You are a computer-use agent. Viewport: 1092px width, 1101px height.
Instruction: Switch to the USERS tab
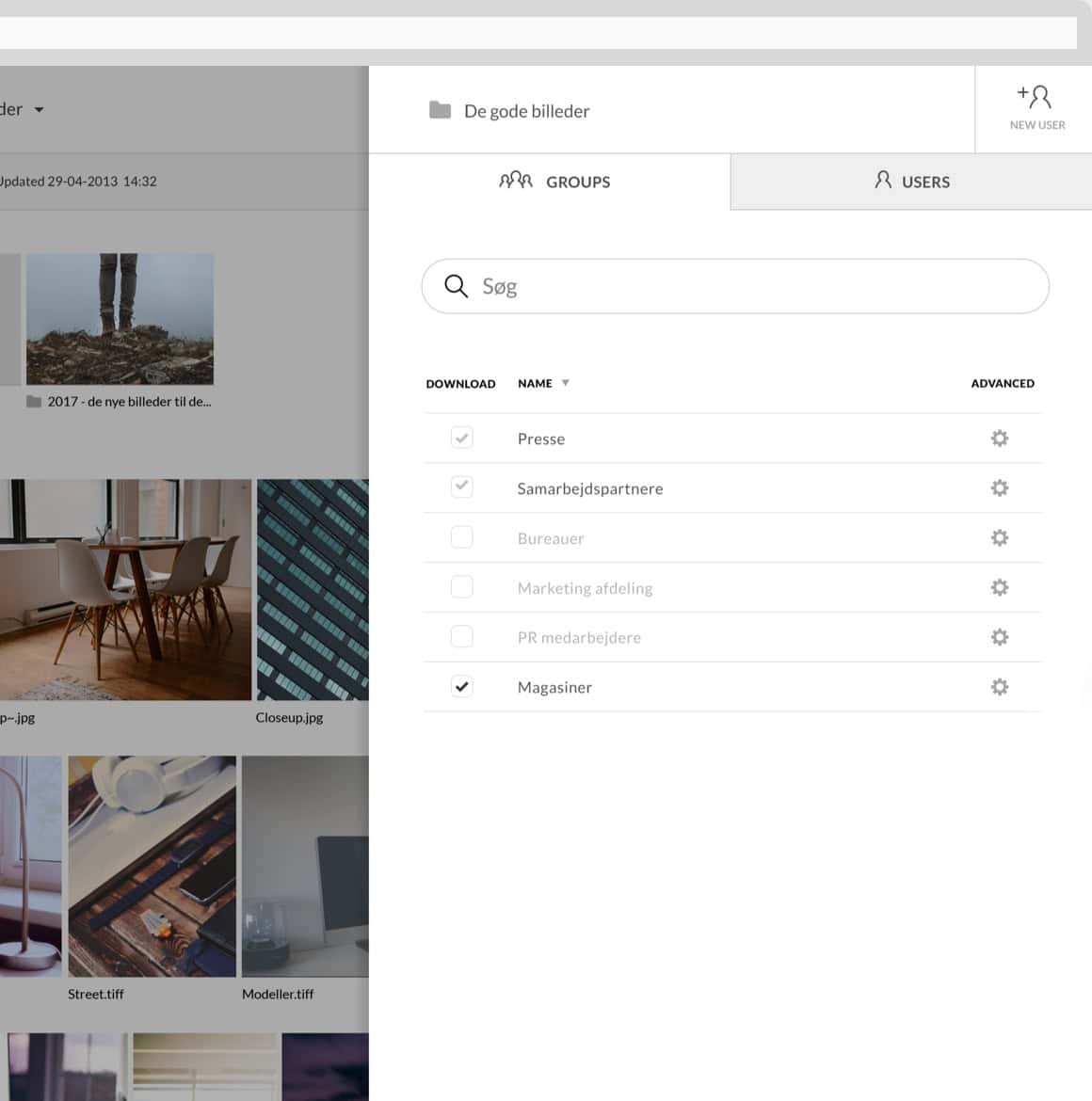pyautogui.click(x=911, y=182)
